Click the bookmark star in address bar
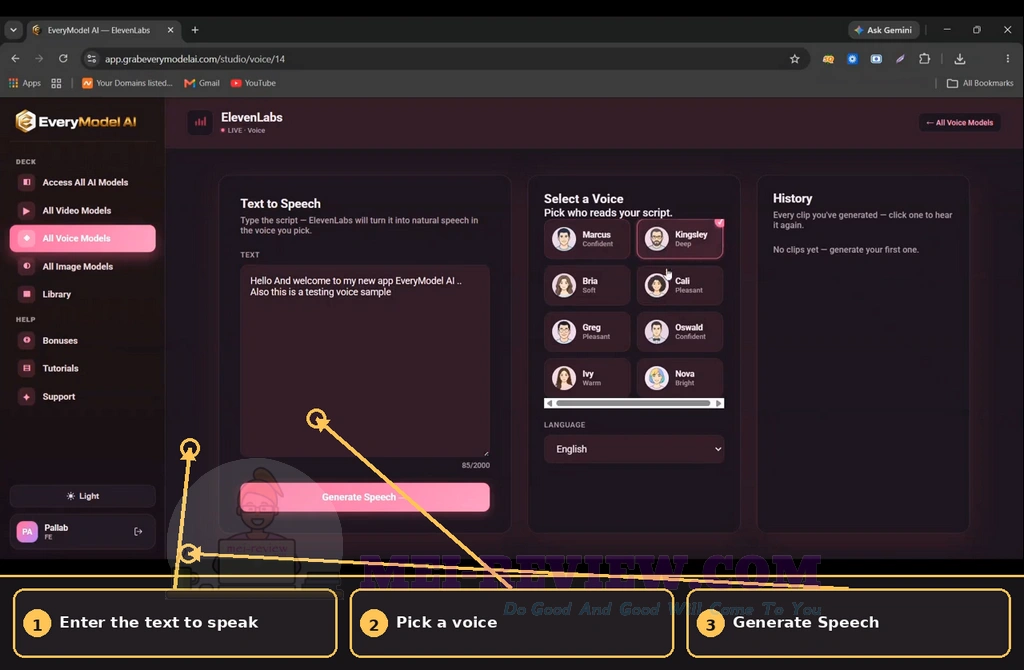 point(794,59)
